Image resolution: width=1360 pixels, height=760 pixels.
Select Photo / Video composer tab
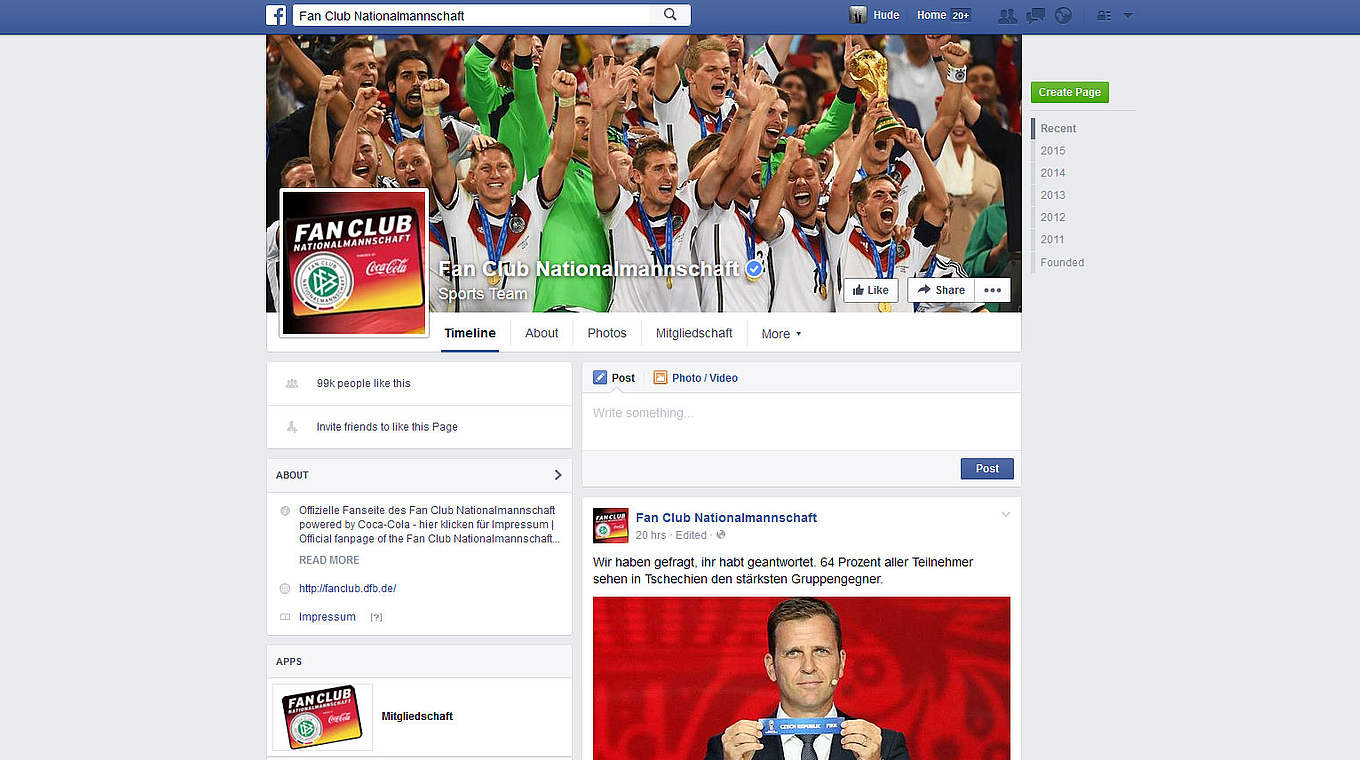696,378
